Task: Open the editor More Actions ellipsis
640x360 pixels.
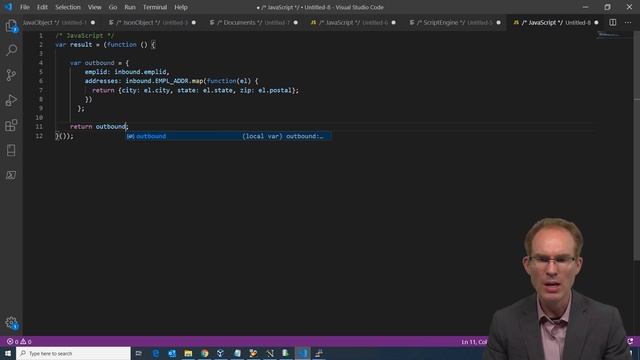Action: click(x=628, y=22)
